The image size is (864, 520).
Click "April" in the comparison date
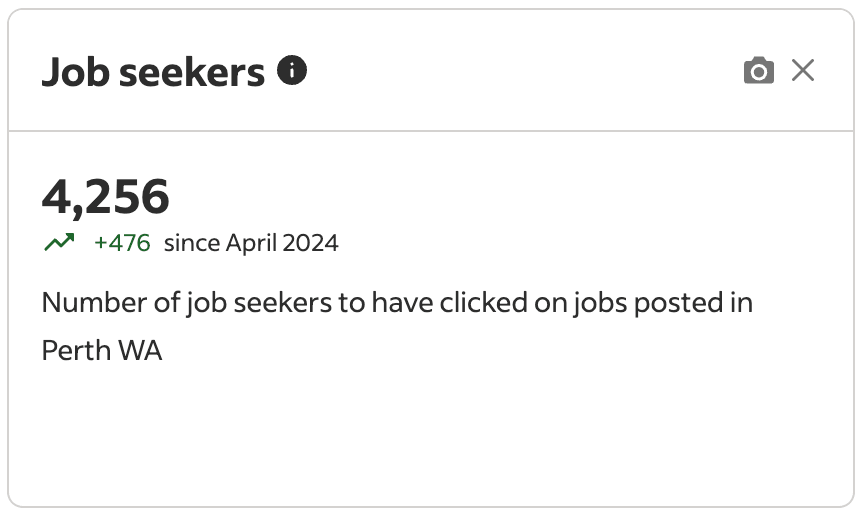pyautogui.click(x=252, y=243)
